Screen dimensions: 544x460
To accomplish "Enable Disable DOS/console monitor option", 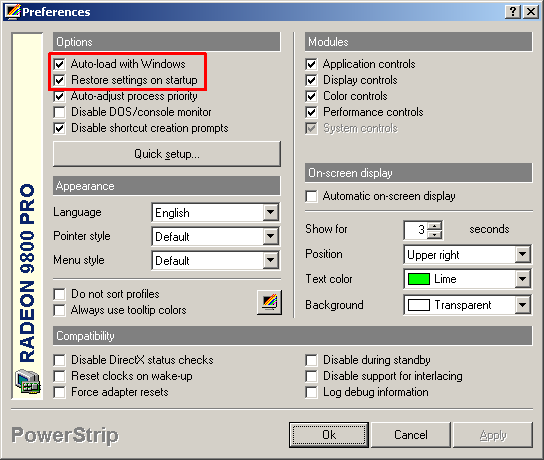I will click(x=60, y=112).
